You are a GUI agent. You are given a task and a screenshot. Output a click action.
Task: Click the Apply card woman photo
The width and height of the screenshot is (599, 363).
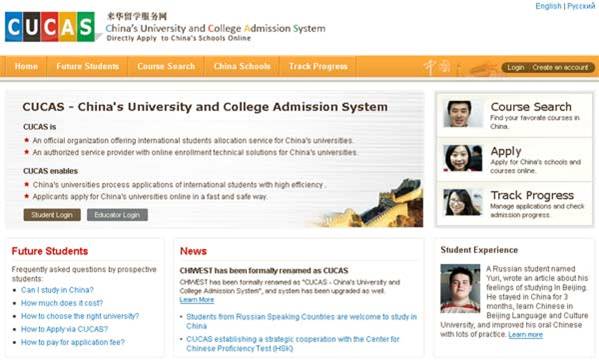pyautogui.click(x=463, y=158)
